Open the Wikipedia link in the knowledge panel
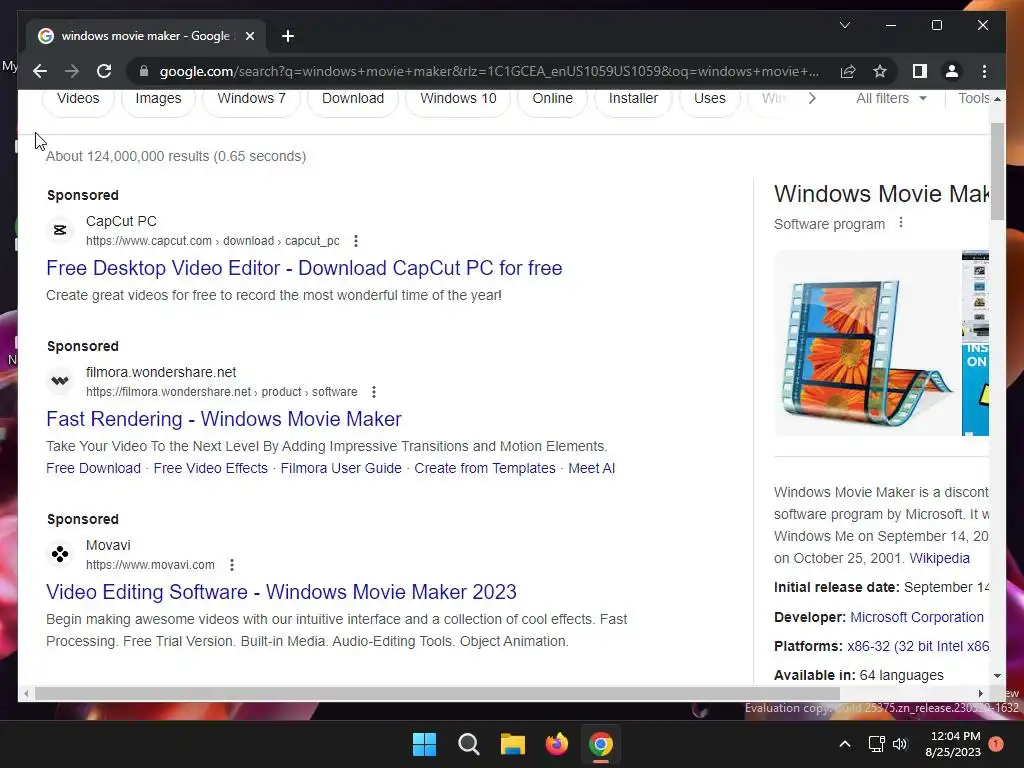The width and height of the screenshot is (1024, 768). tap(939, 558)
